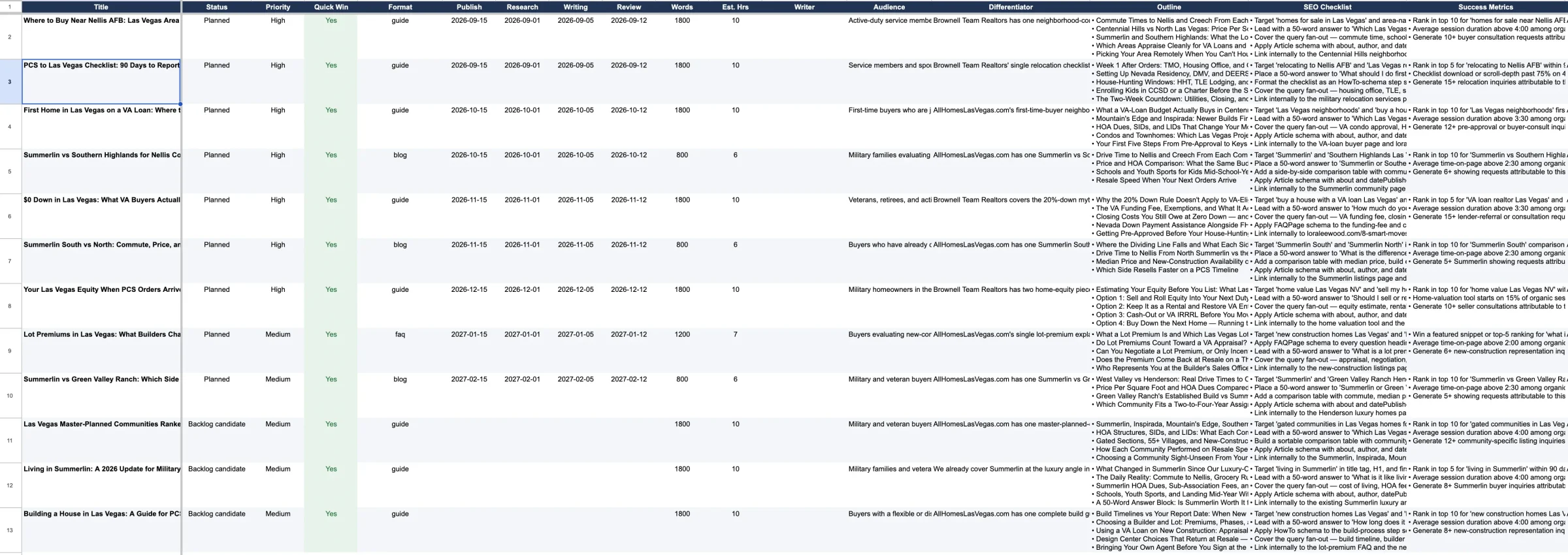Select row number 2 header
Viewport: 1568px width, 555px height.
pyautogui.click(x=10, y=37)
